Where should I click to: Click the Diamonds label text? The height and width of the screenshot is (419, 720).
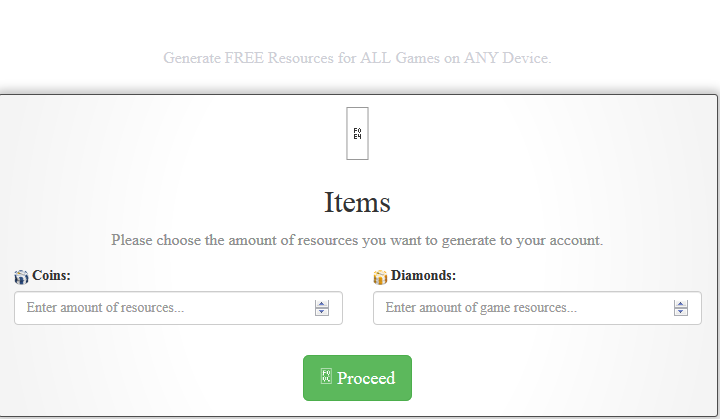point(423,275)
